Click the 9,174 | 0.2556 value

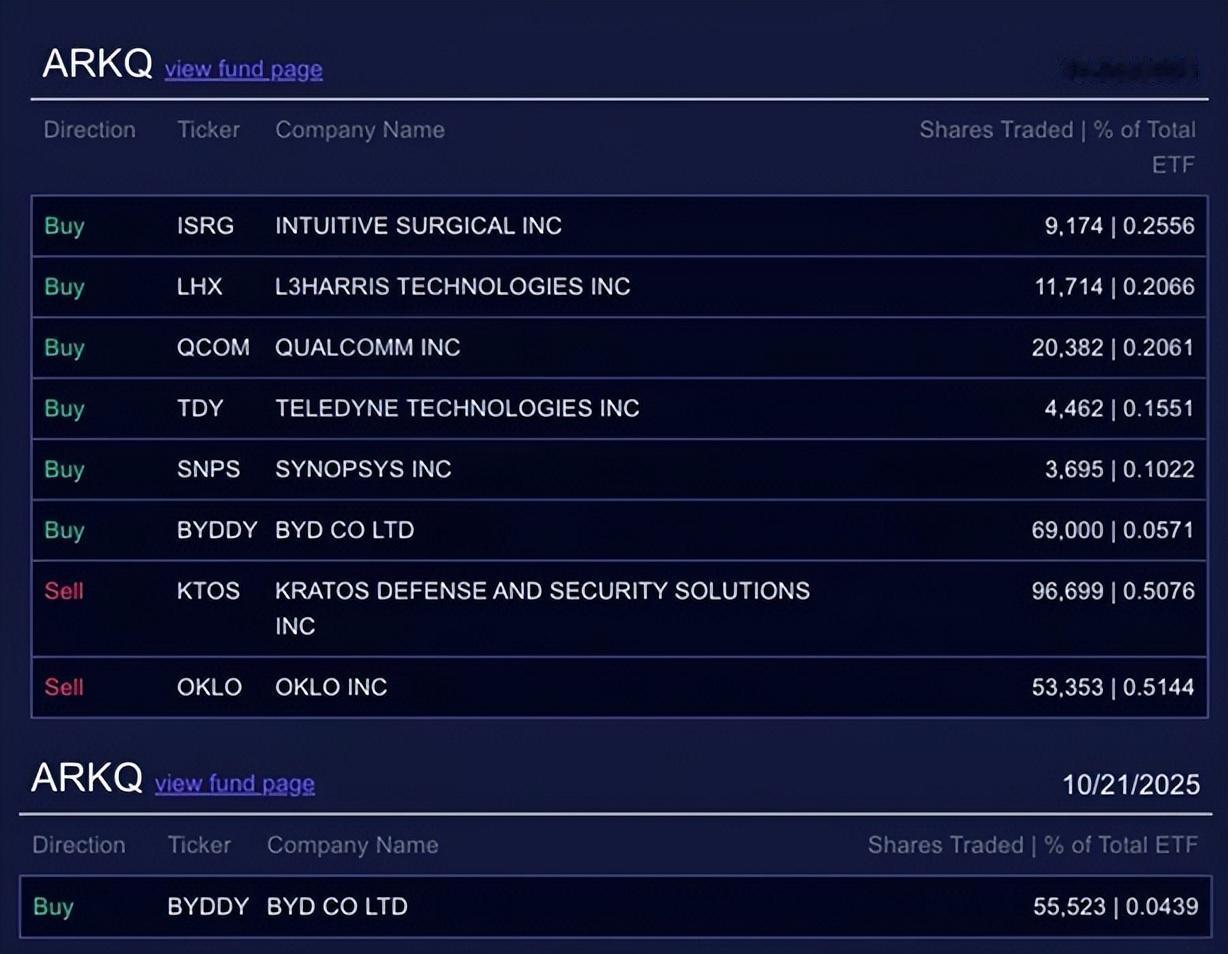tap(1119, 226)
